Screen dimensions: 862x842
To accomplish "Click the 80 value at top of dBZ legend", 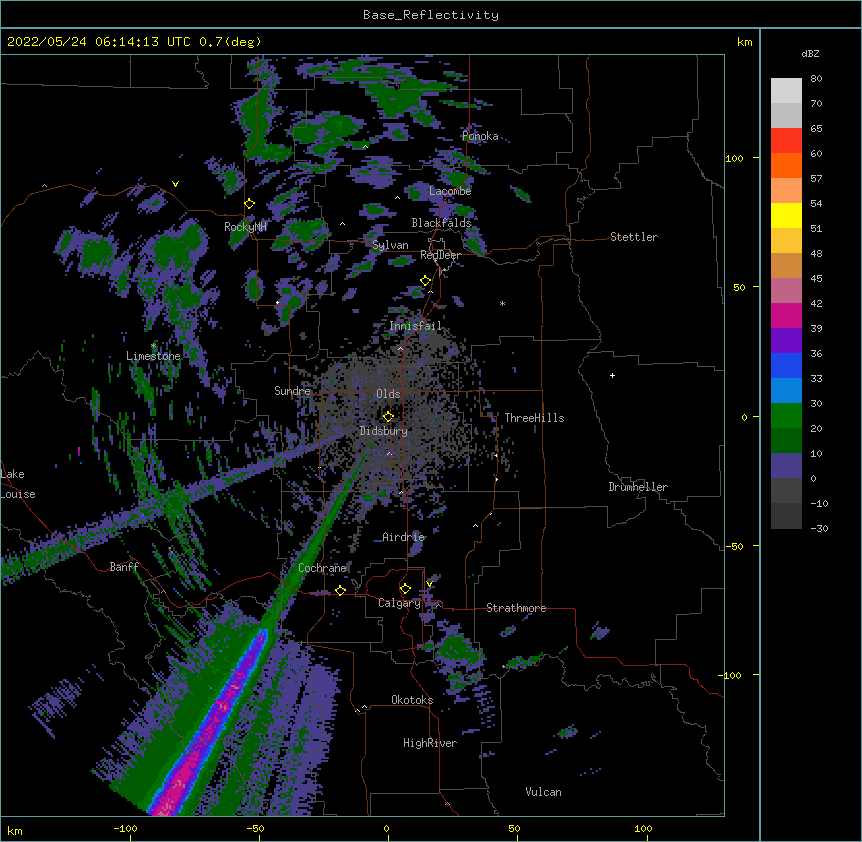I will (x=816, y=79).
